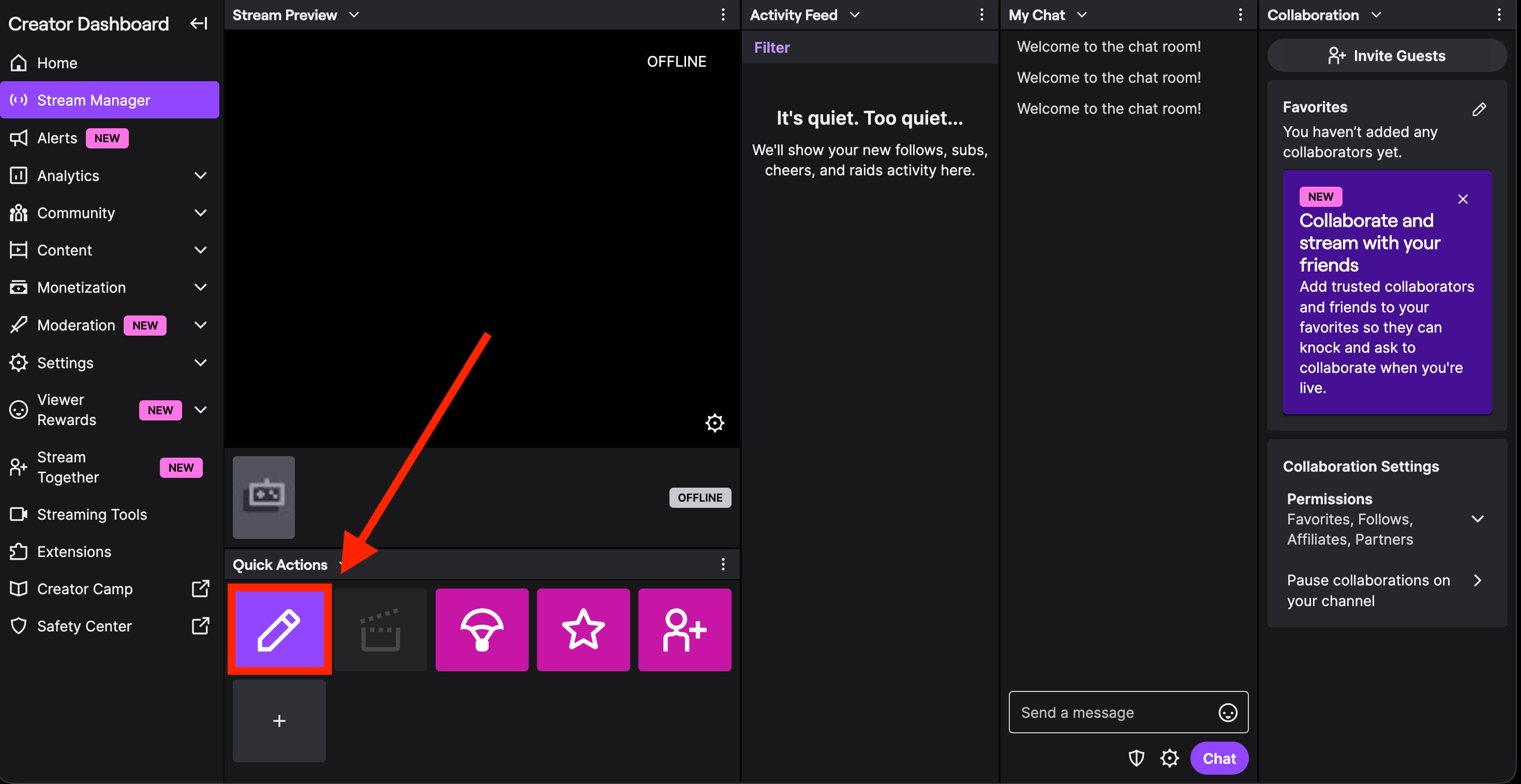Click the Edit Stream Info pencil quick action
Viewport: 1521px width, 784px height.
279,629
